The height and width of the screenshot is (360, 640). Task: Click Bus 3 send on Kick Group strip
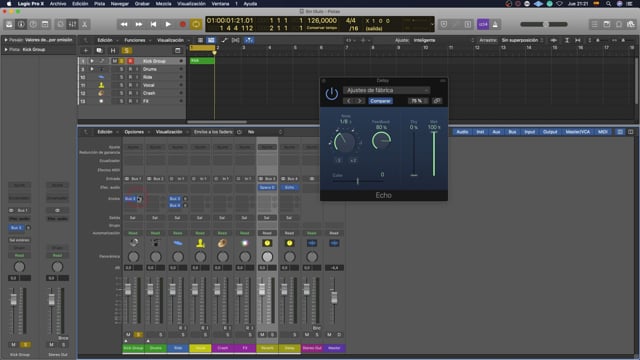click(130, 199)
